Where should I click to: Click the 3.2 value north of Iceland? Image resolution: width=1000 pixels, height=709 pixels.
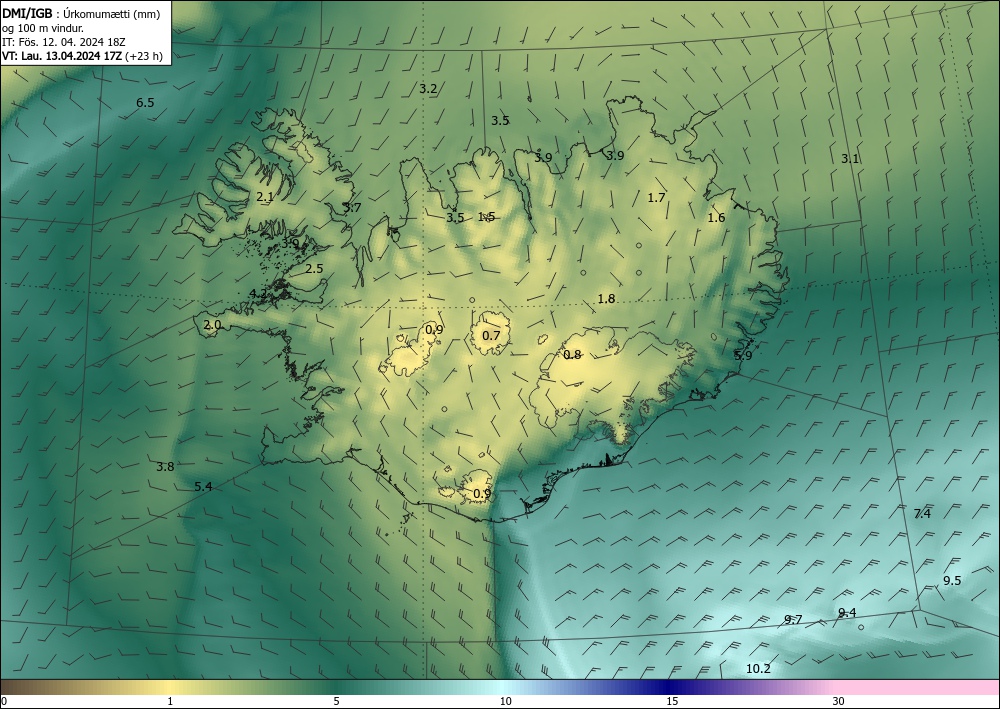coord(428,89)
